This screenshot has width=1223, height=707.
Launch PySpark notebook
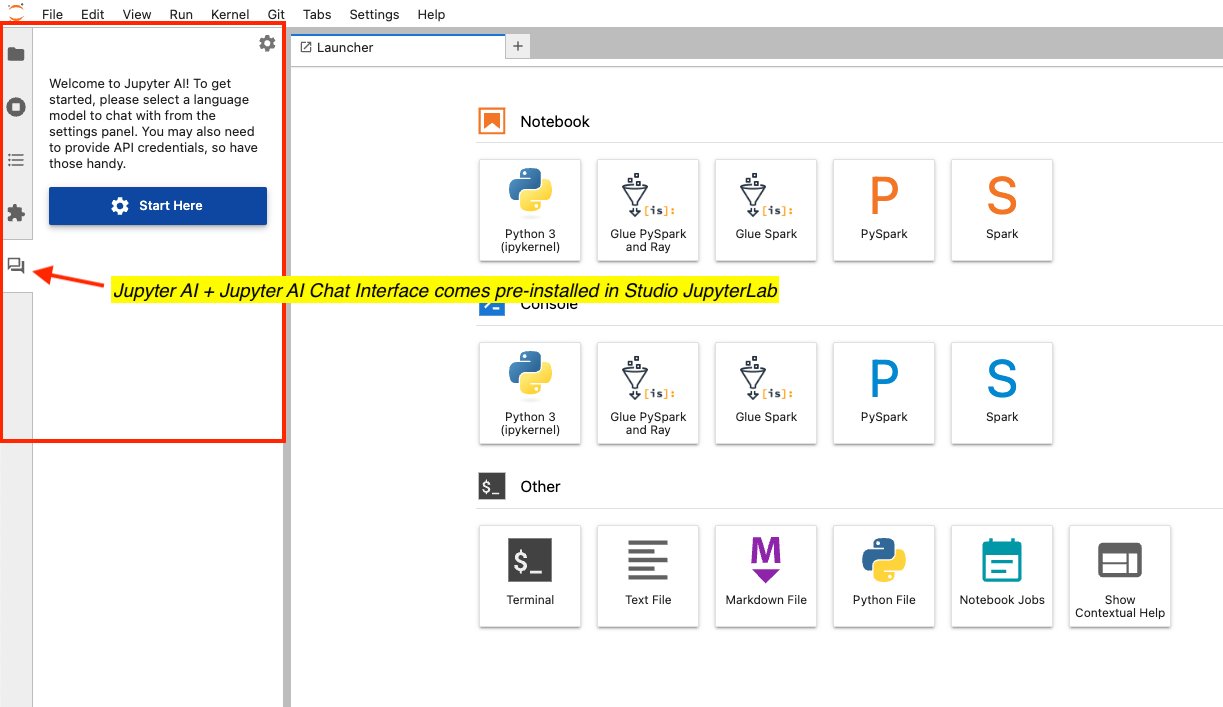[884, 211]
